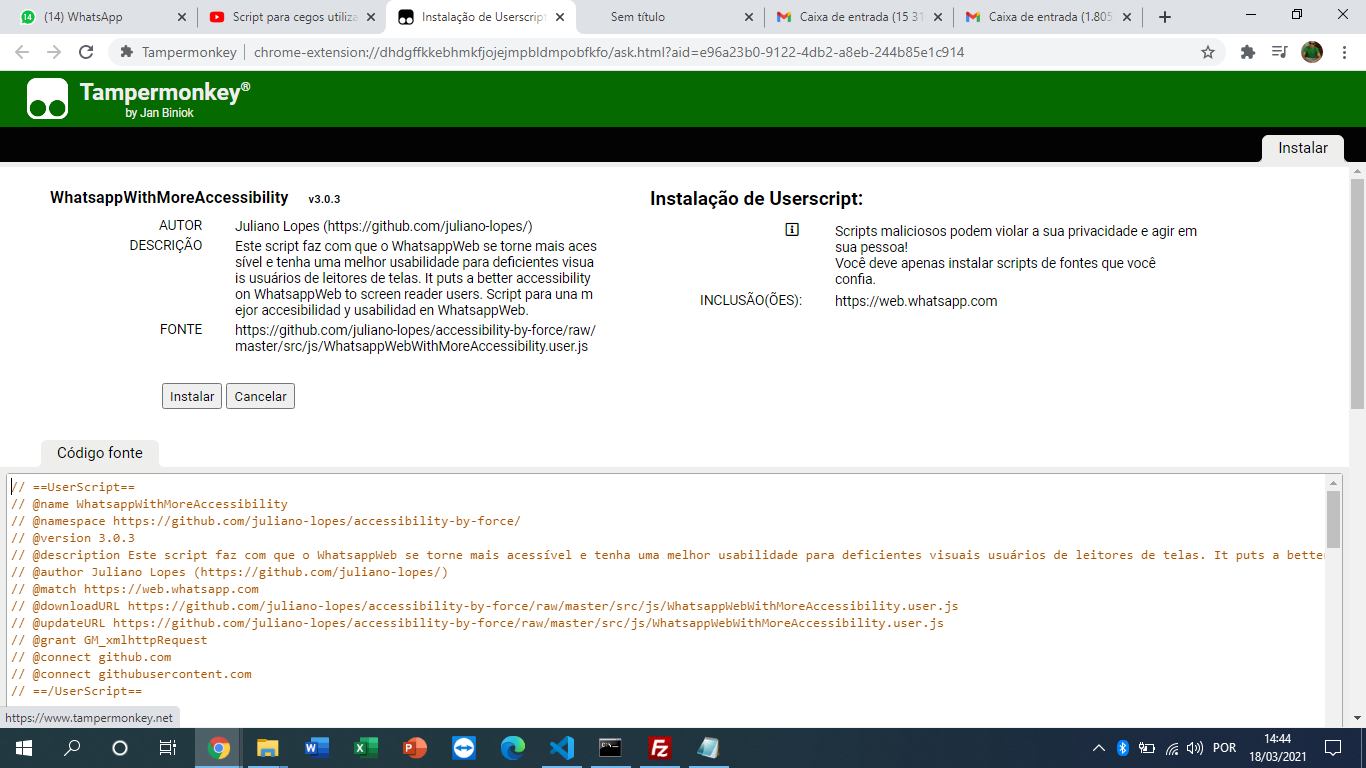1366x768 pixels.
Task: Click the Cancelar button
Action: click(260, 396)
